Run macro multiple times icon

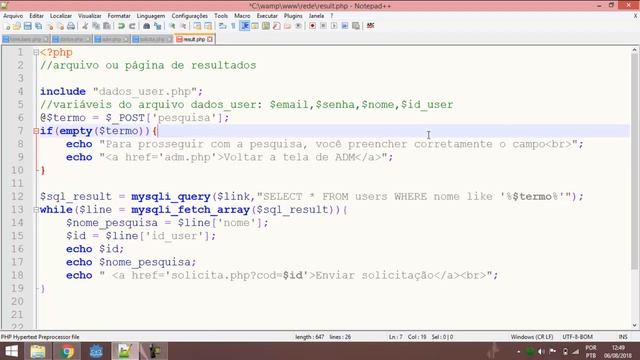tap(345, 26)
